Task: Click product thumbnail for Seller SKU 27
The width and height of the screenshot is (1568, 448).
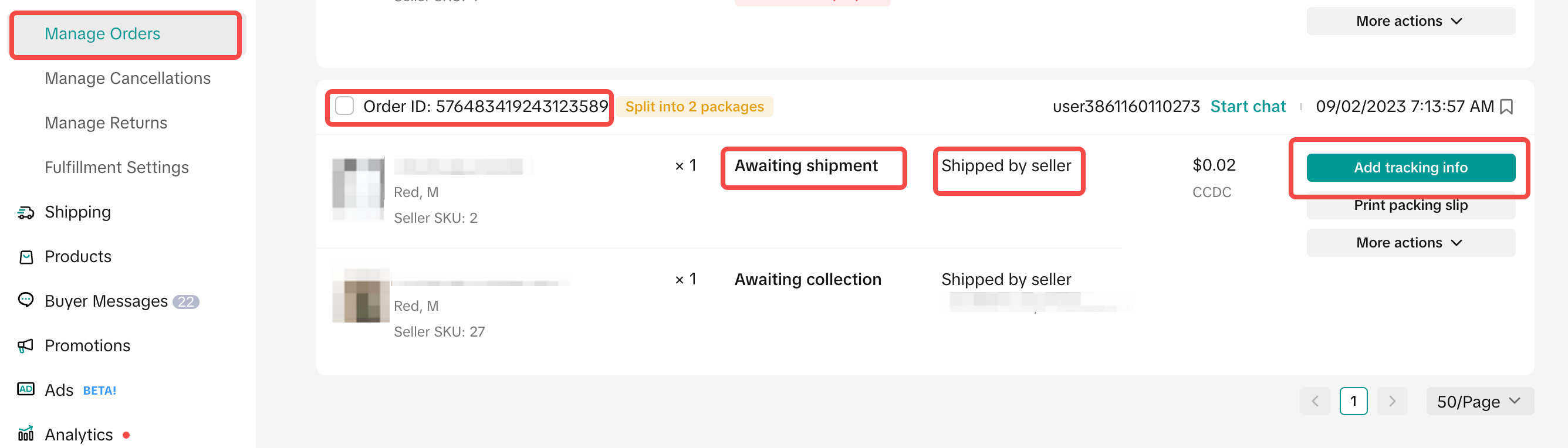Action: (x=360, y=296)
